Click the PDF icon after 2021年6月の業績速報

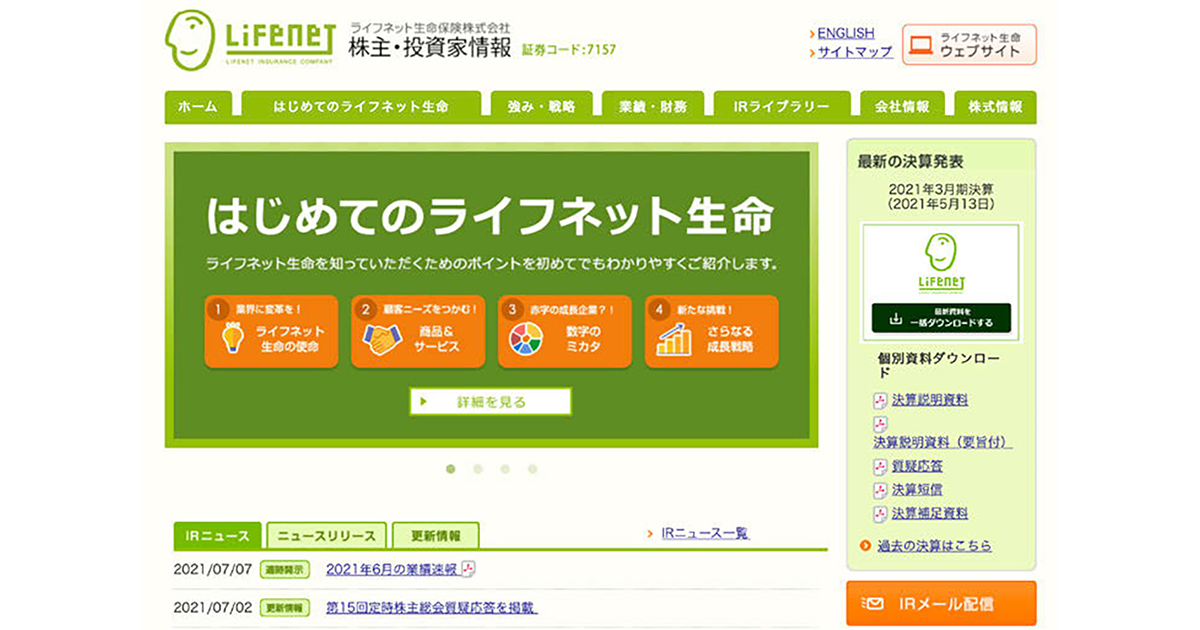[467, 568]
